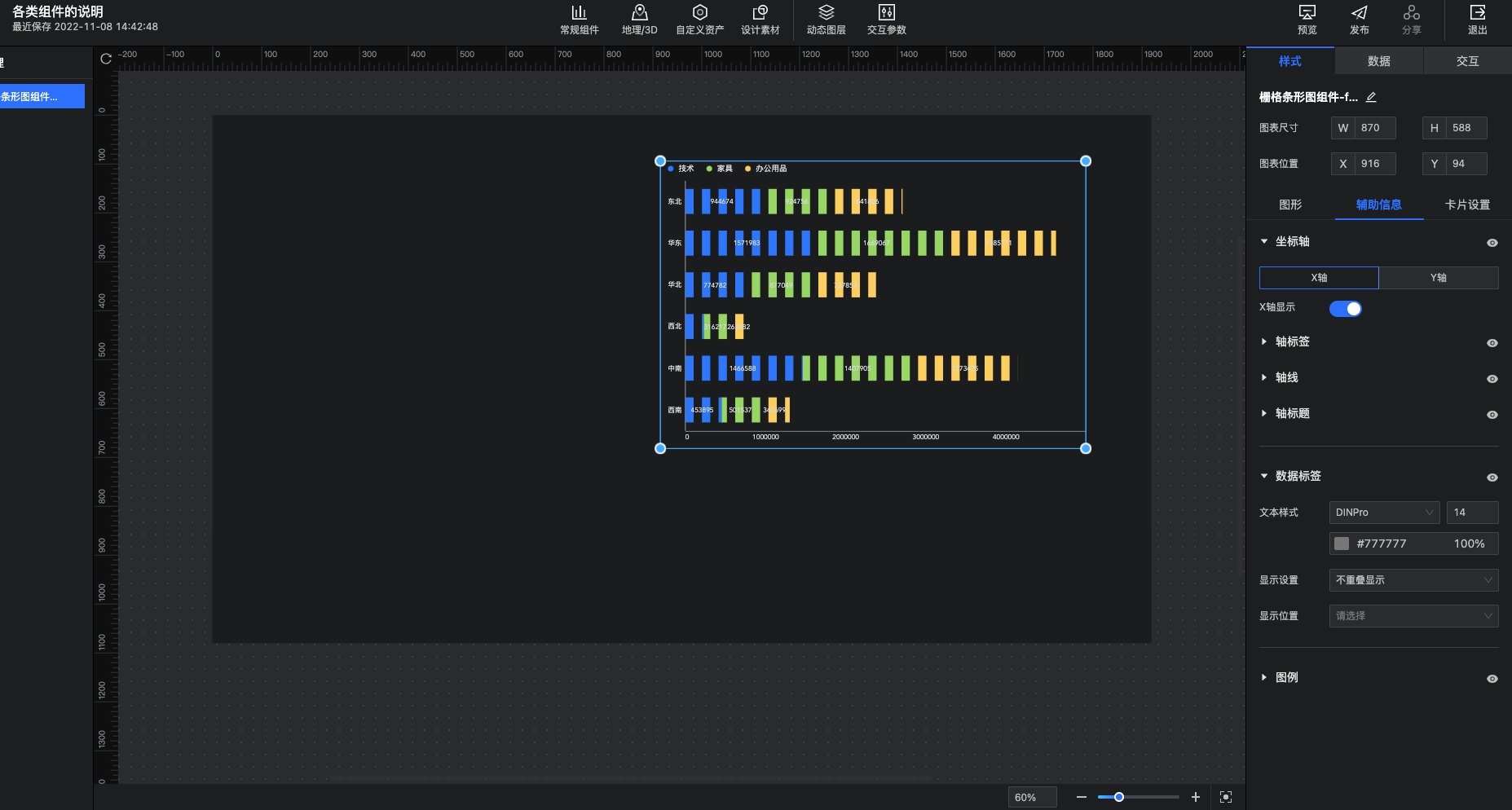Click the bottom-right resize handle of chart
Screen dimensions: 1512x810
click(1086, 448)
